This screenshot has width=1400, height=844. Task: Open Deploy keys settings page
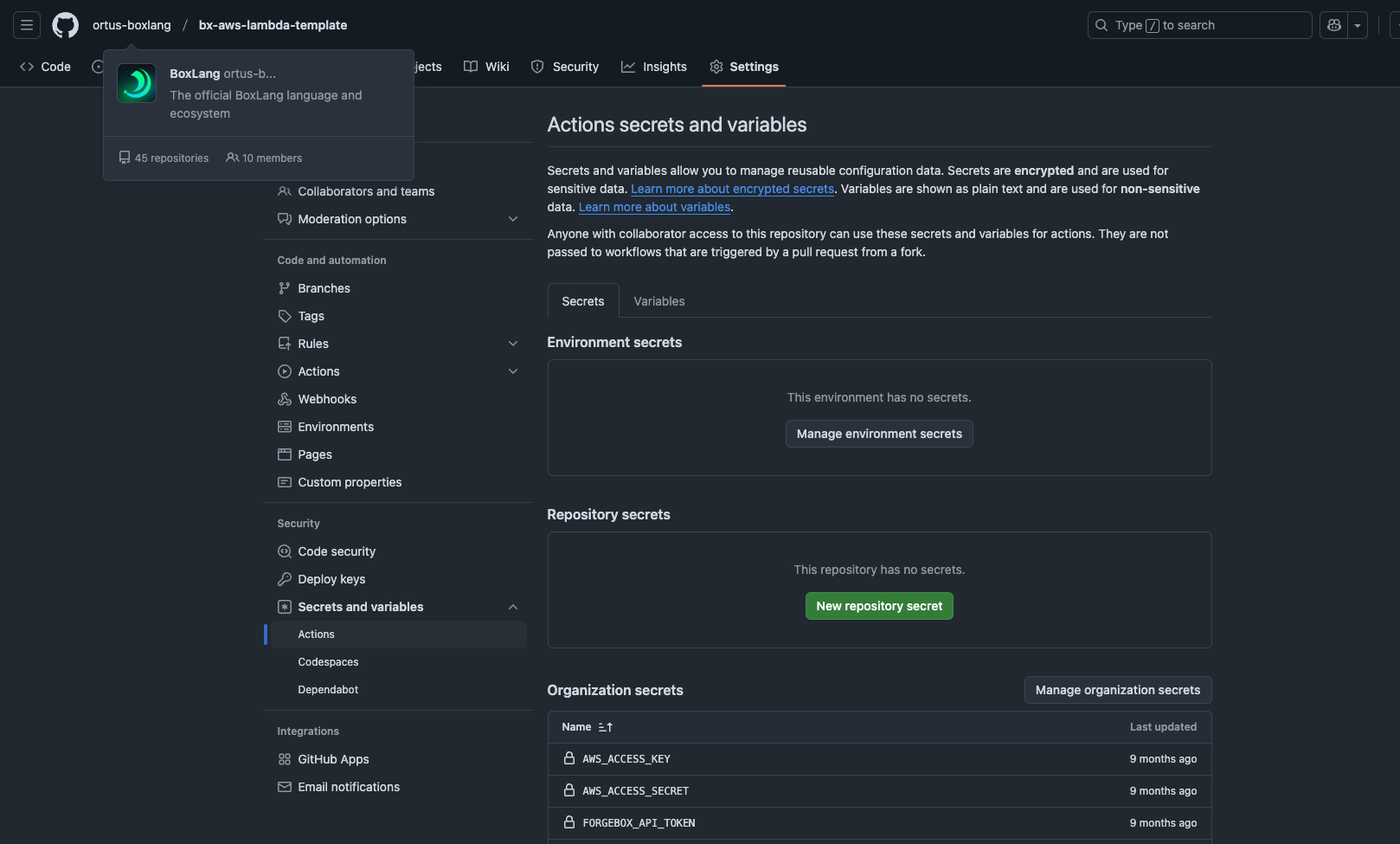(331, 579)
